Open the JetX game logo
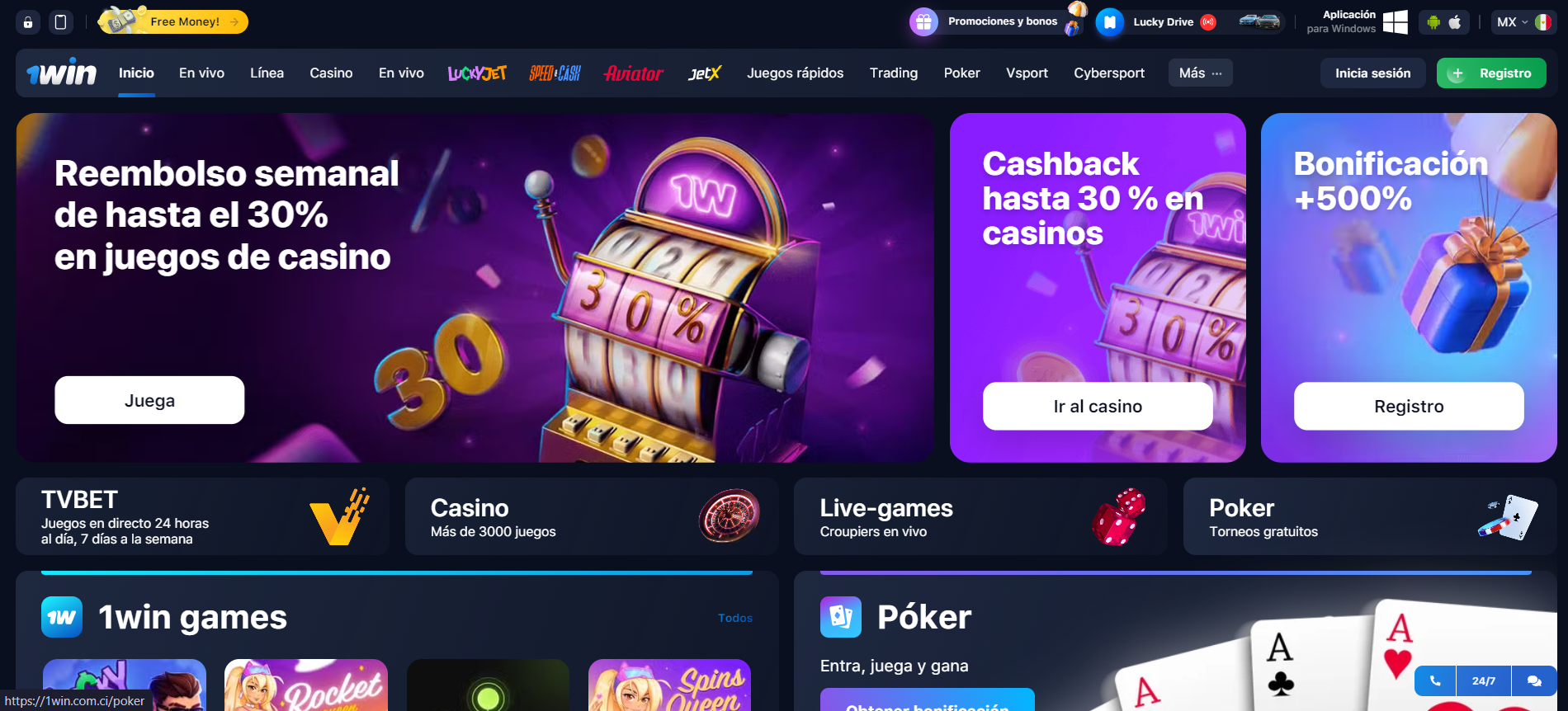The image size is (1568, 711). pos(705,73)
